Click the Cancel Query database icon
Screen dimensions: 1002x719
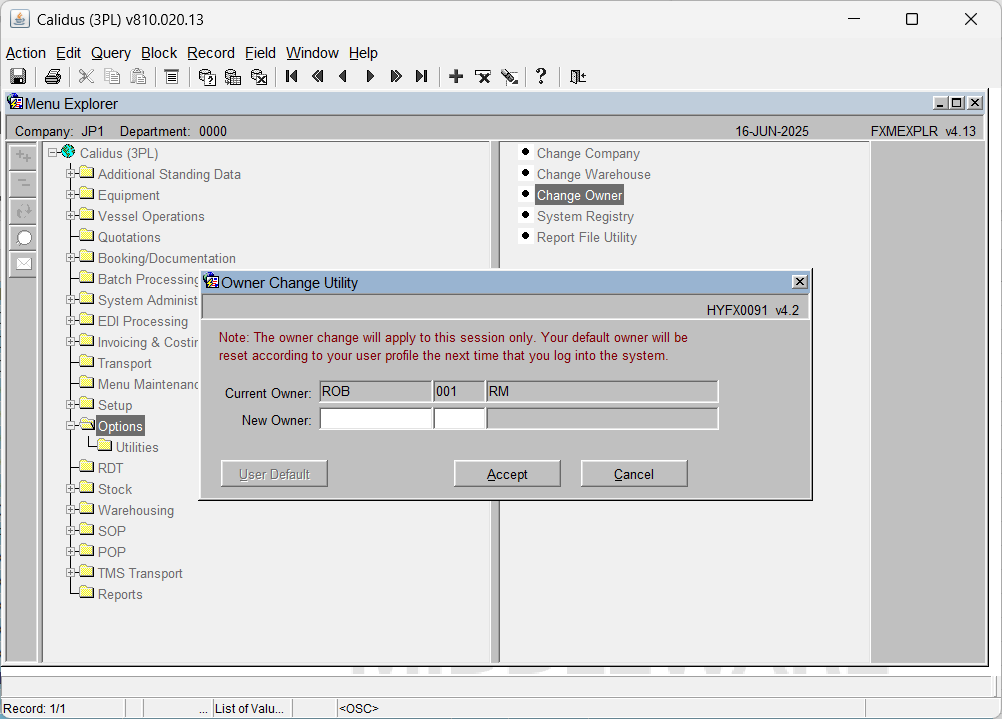259,77
